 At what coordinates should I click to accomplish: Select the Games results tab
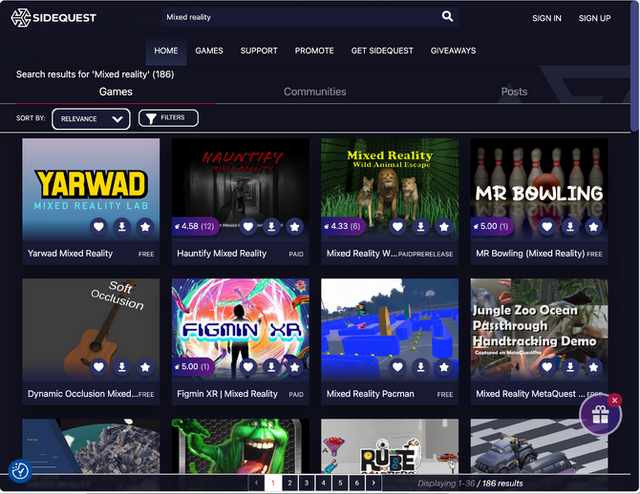pyautogui.click(x=116, y=91)
